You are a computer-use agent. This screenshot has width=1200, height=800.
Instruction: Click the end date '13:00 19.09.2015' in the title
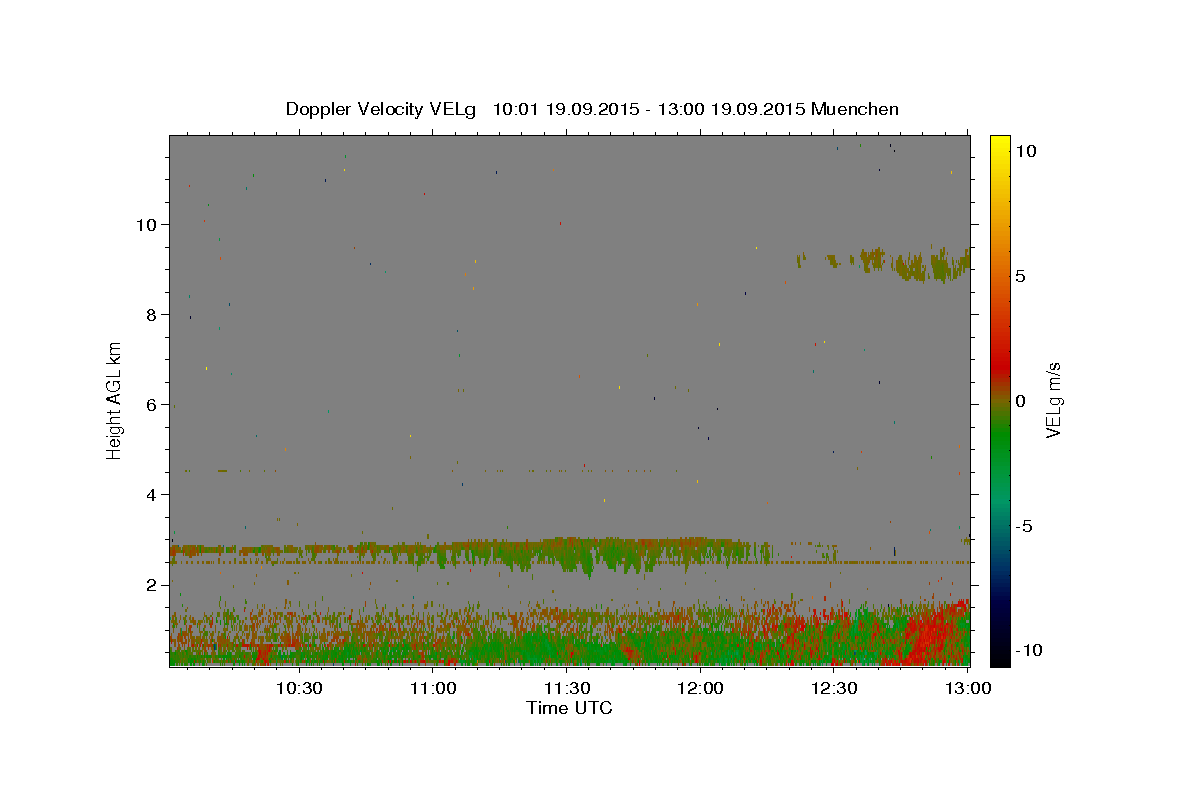click(731, 109)
